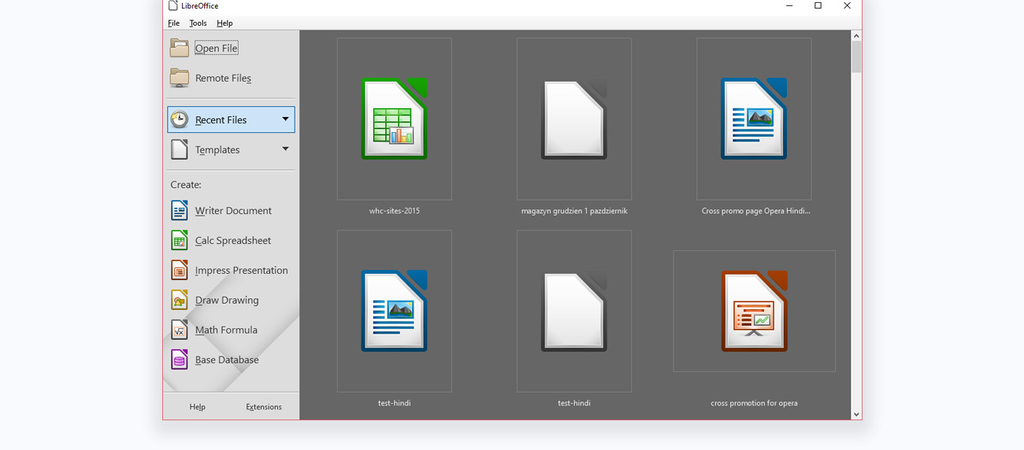
Task: Open the Tools menu
Action: (198, 23)
